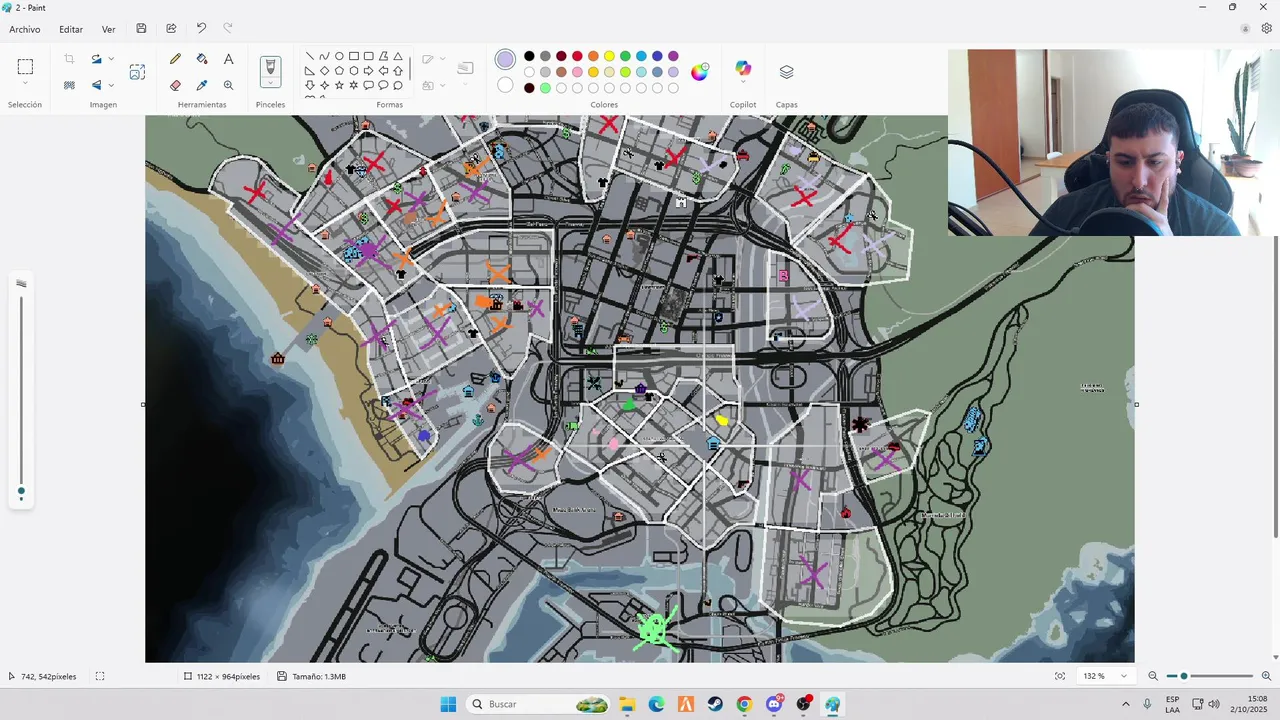Choose the Right arrow shape
Image resolution: width=1280 pixels, height=720 pixels.
click(x=368, y=71)
